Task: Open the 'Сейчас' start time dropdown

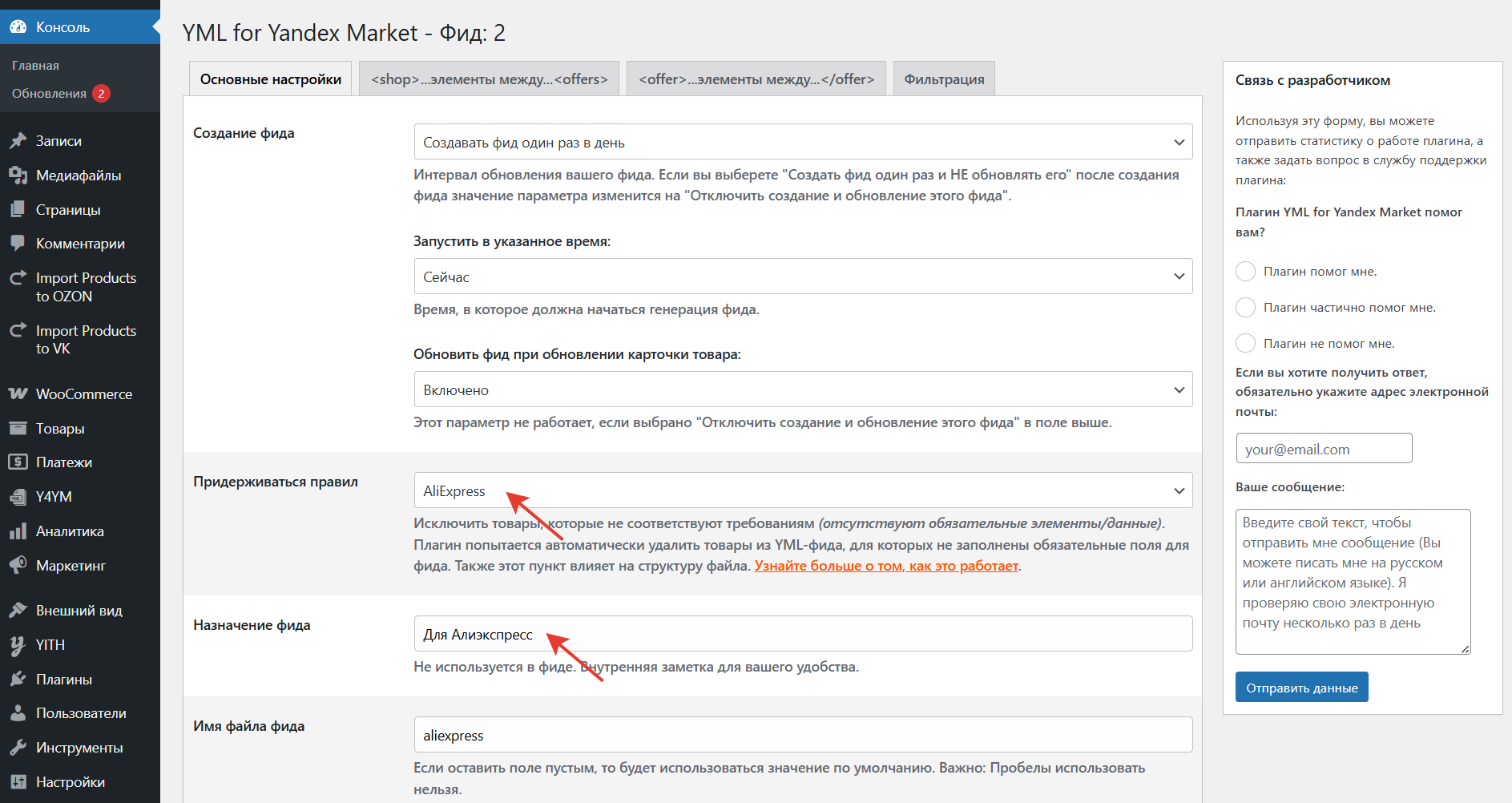Action: point(802,276)
